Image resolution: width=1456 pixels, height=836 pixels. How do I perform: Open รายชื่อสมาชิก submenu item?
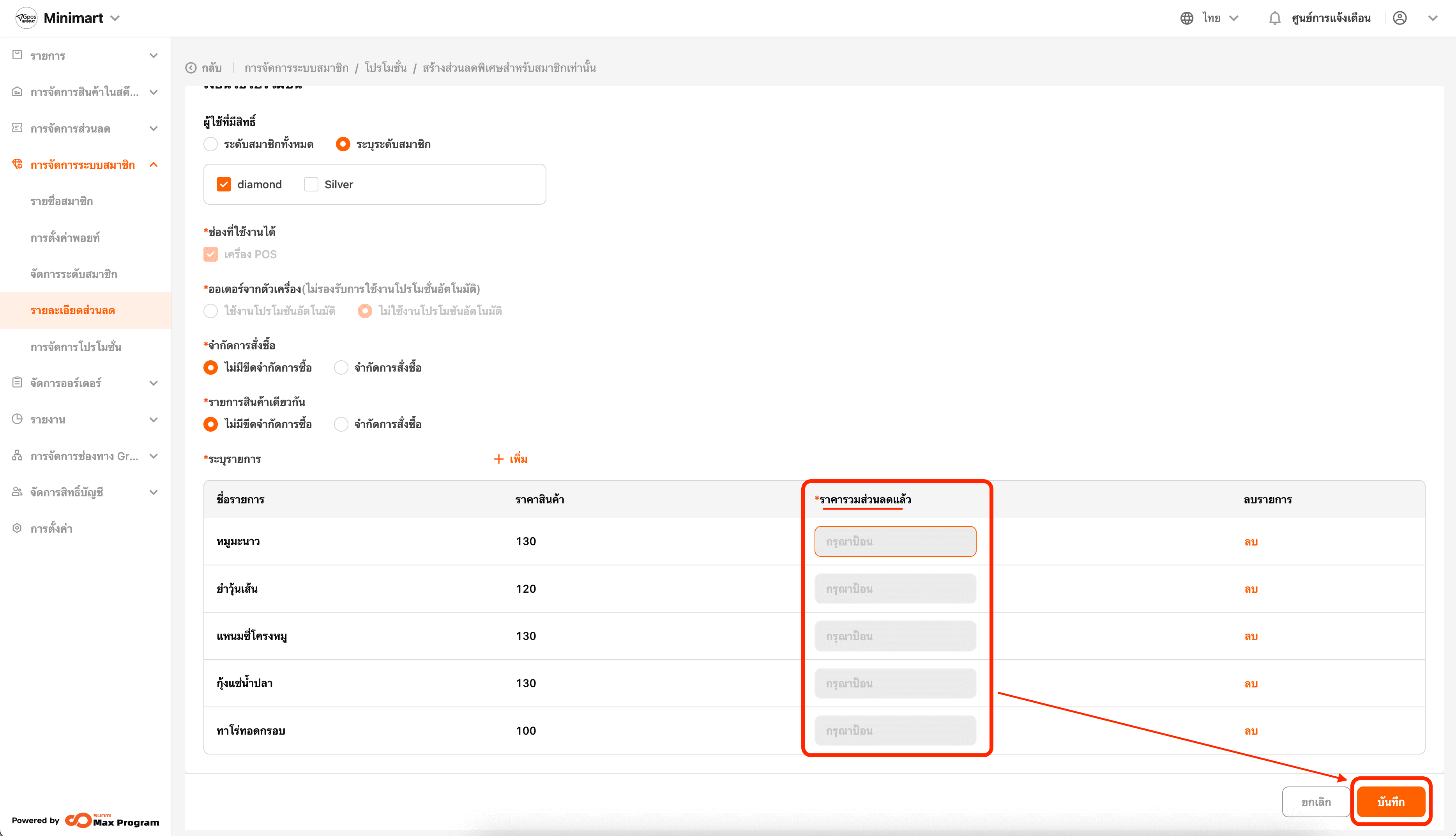pos(62,201)
